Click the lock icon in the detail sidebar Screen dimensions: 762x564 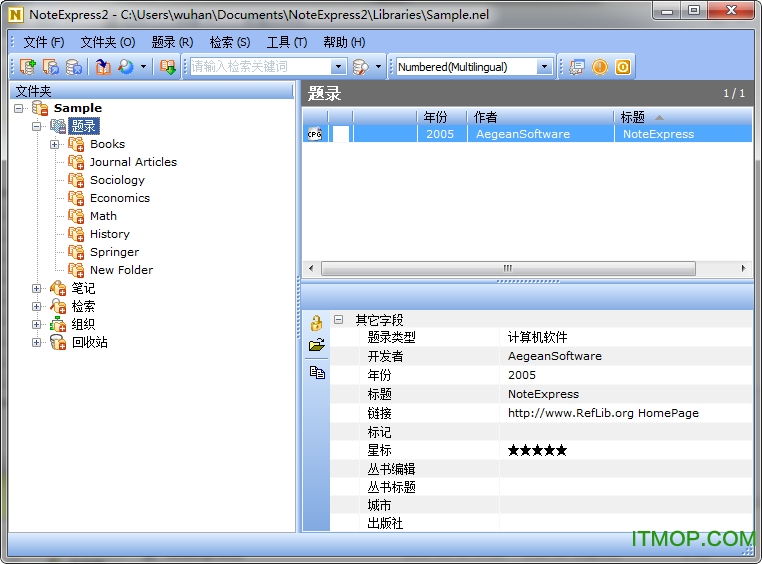(x=316, y=322)
